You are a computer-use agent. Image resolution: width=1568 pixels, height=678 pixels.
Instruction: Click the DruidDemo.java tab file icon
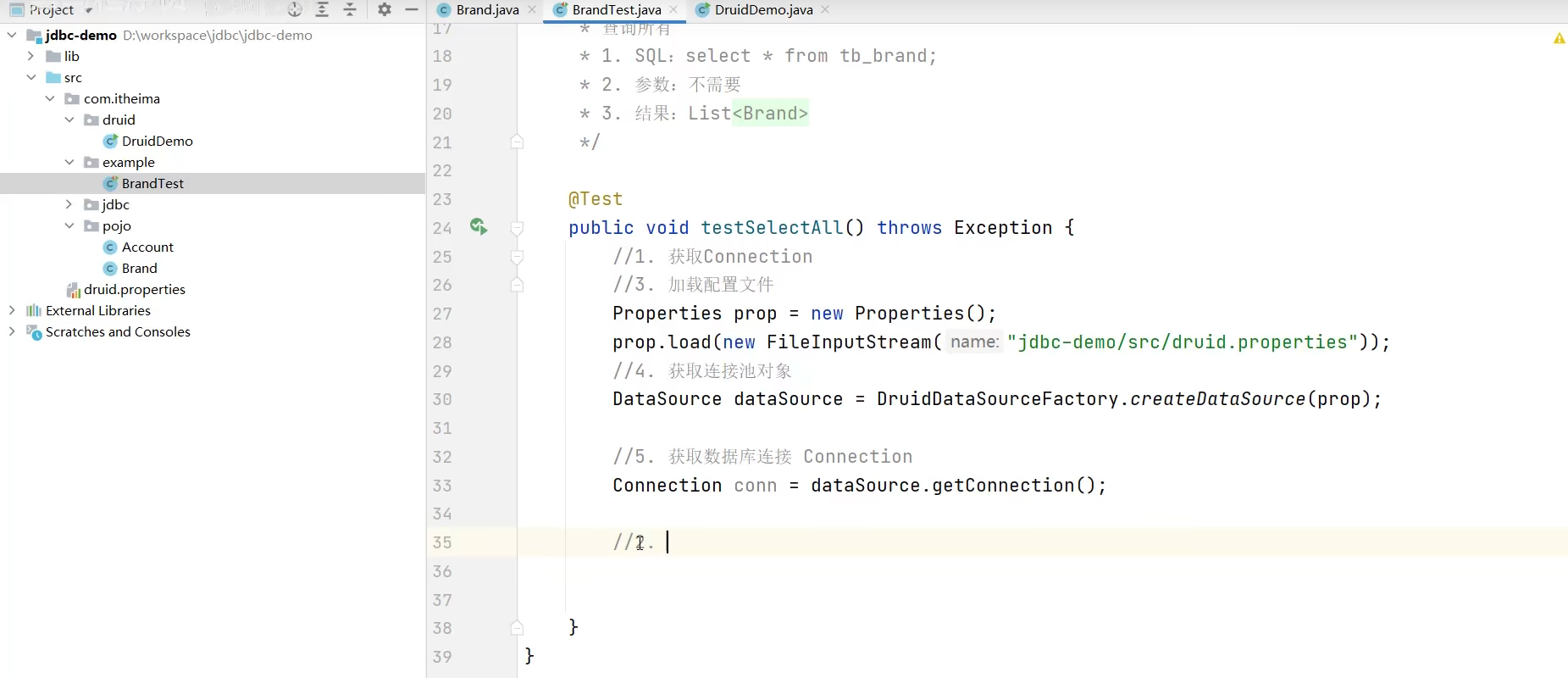702,10
